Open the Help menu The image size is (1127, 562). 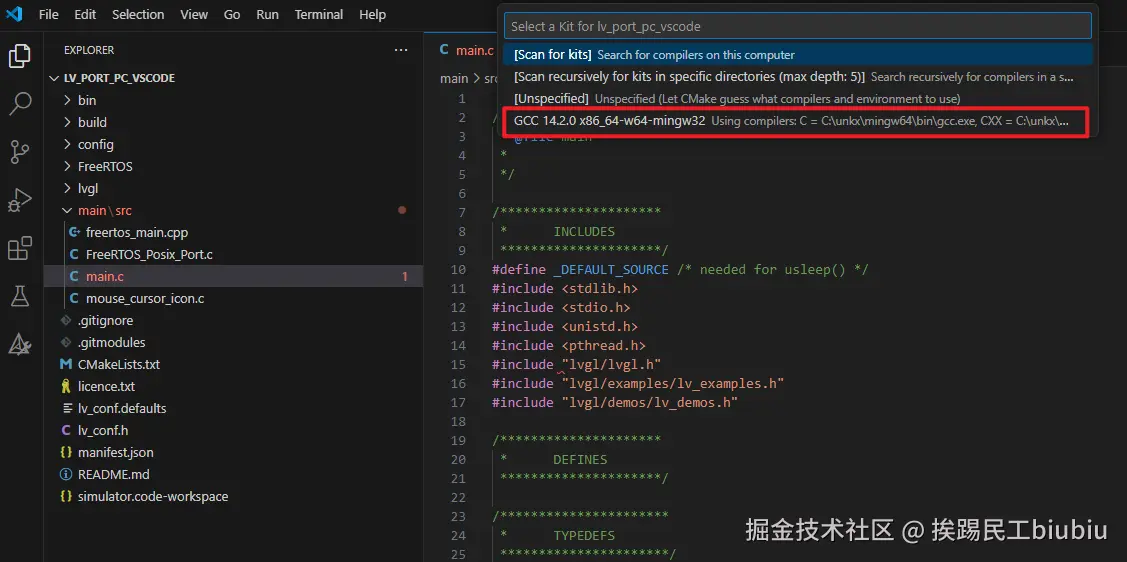[372, 14]
